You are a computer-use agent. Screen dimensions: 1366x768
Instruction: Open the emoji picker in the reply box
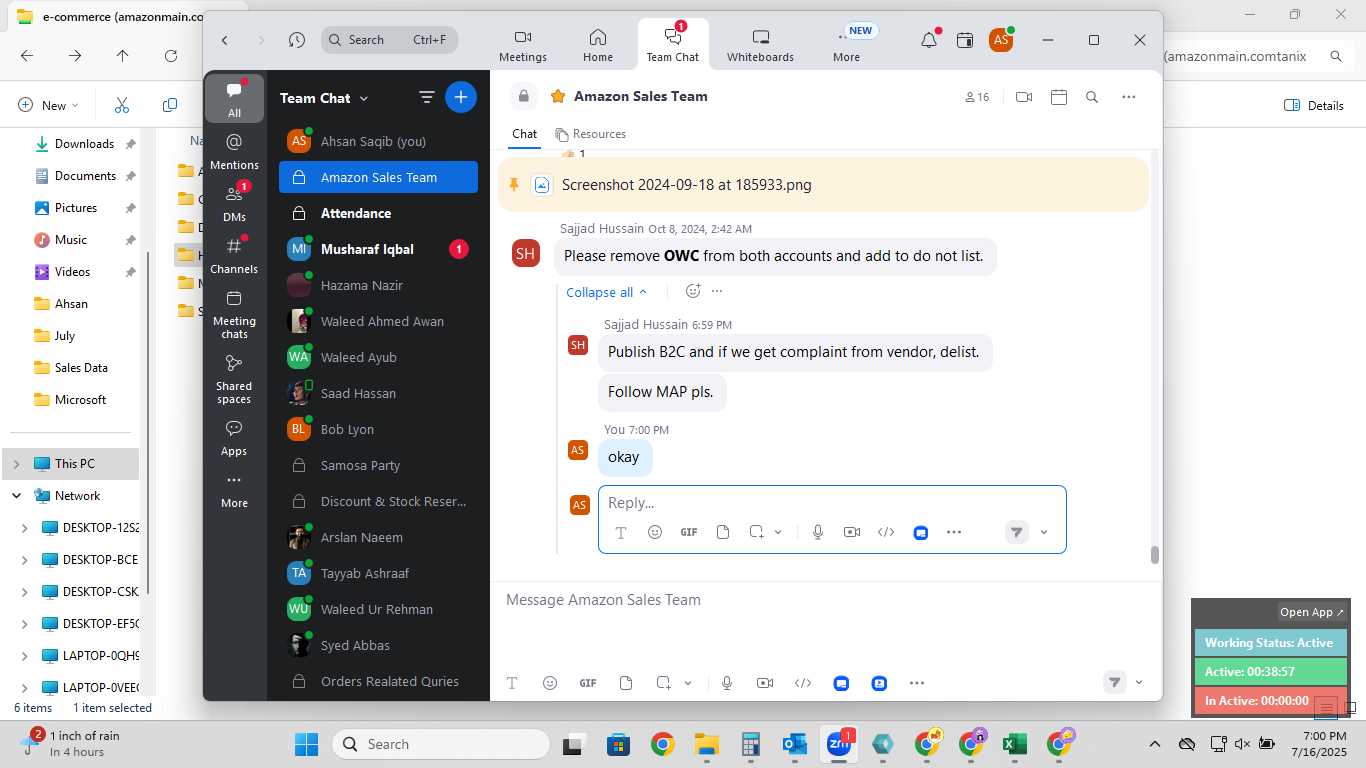point(655,532)
